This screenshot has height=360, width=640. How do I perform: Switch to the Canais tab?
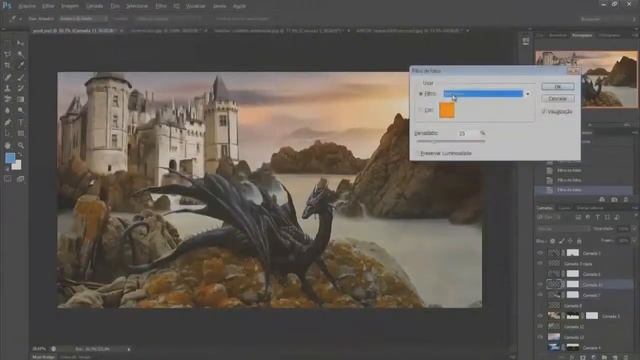pyautogui.click(x=564, y=208)
